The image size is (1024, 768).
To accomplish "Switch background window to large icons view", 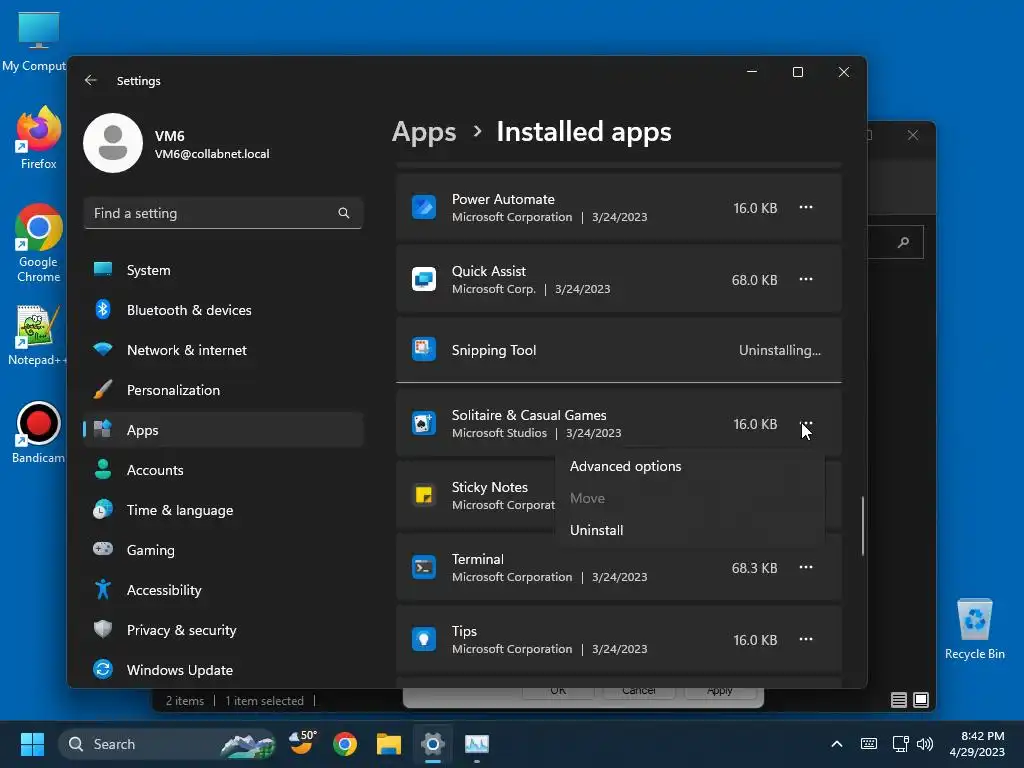I will point(921,700).
